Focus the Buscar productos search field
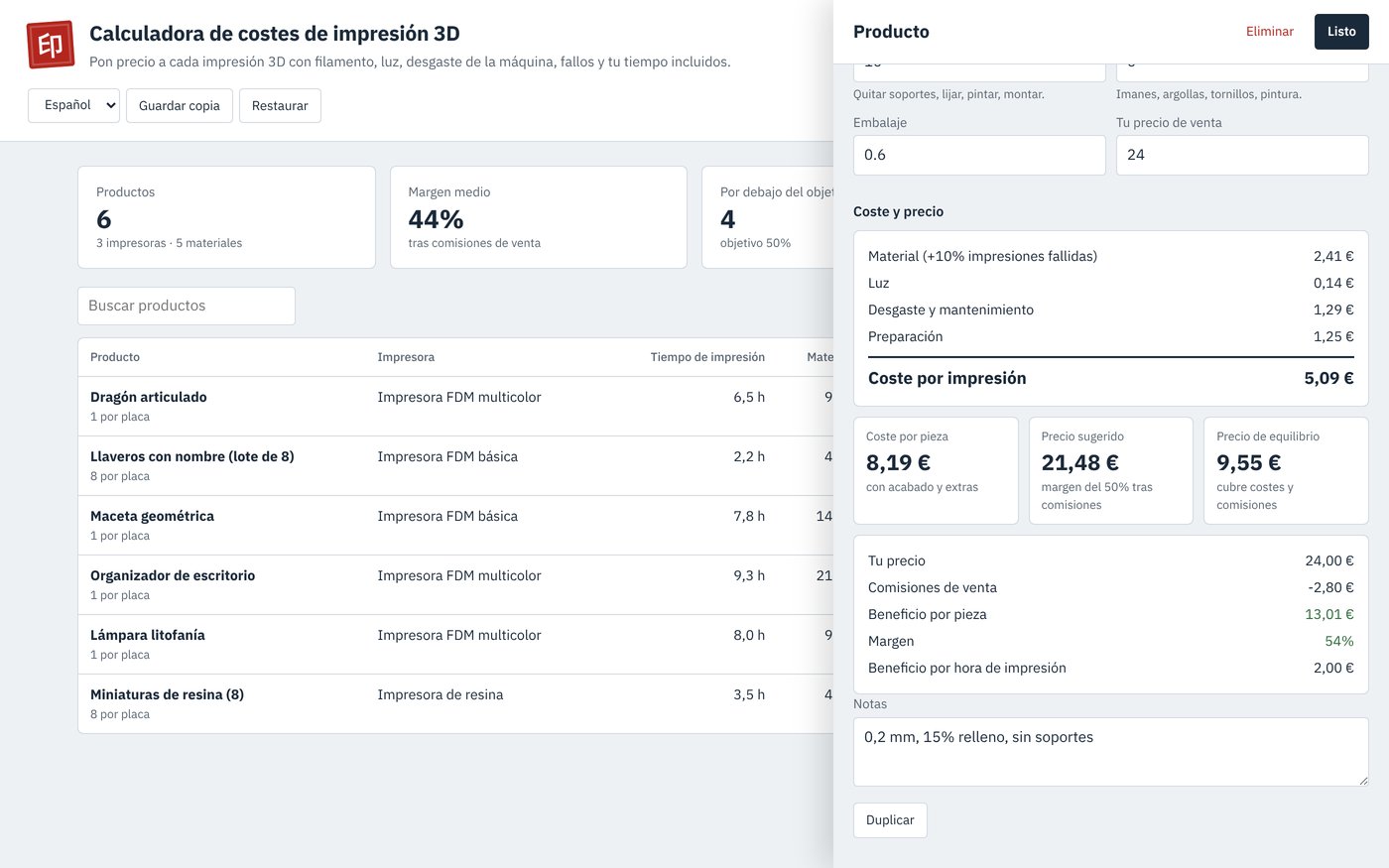1389x868 pixels. (x=187, y=306)
